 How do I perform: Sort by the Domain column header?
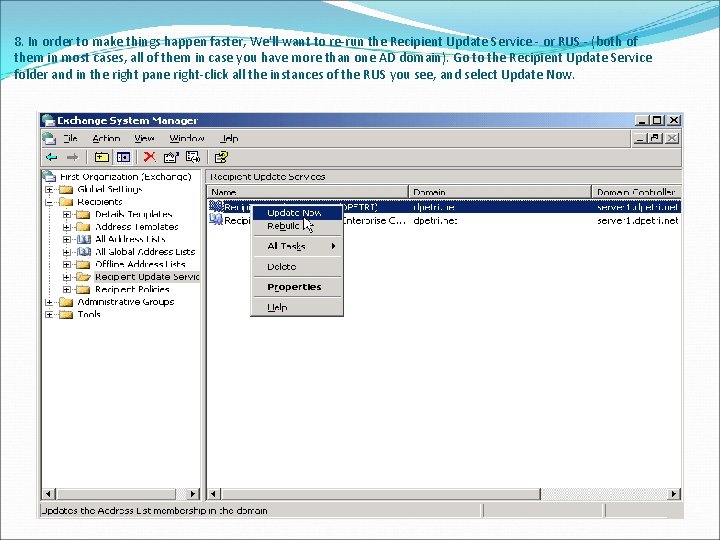500,192
